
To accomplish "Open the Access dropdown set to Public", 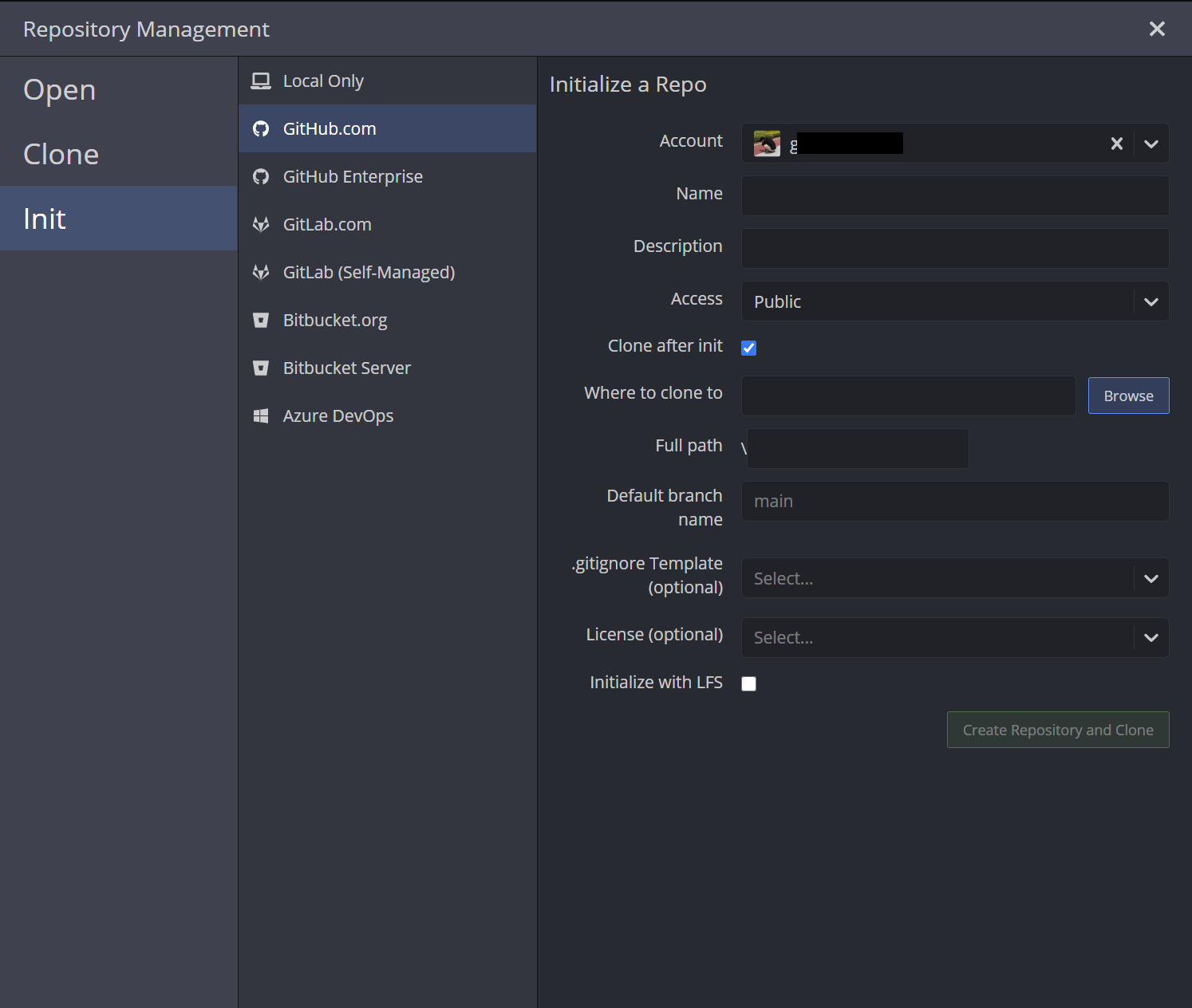I will pyautogui.click(x=955, y=301).
